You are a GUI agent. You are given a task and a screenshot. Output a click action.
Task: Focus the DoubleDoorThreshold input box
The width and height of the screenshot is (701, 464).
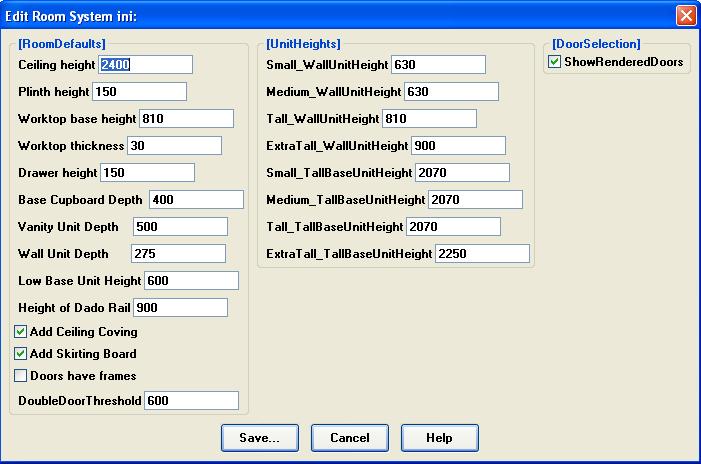point(191,401)
